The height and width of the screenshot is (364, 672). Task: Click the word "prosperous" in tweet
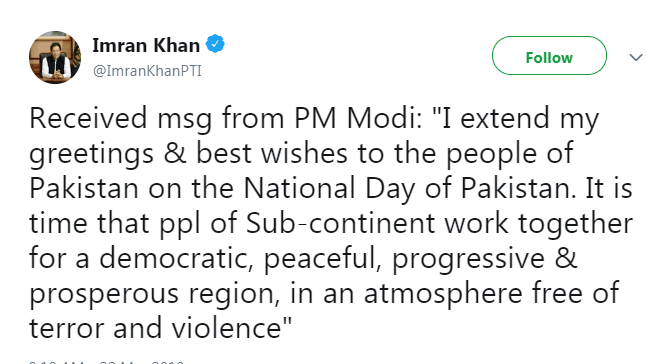click(x=104, y=295)
